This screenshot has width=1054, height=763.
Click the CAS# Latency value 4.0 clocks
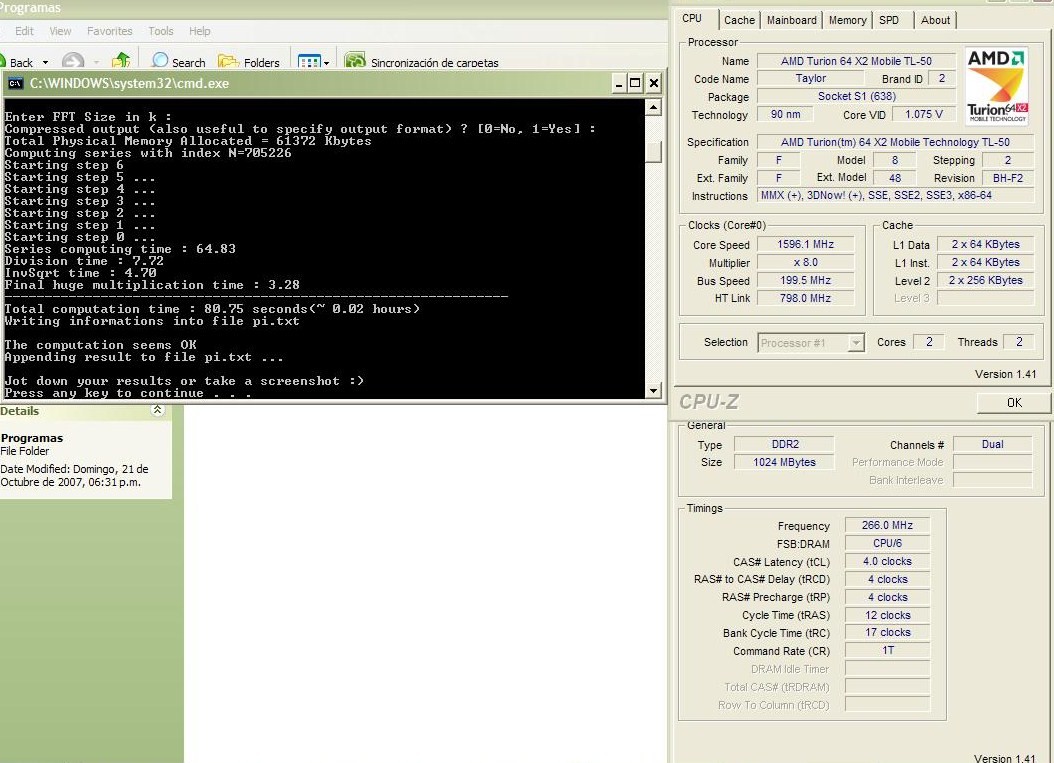coord(887,561)
